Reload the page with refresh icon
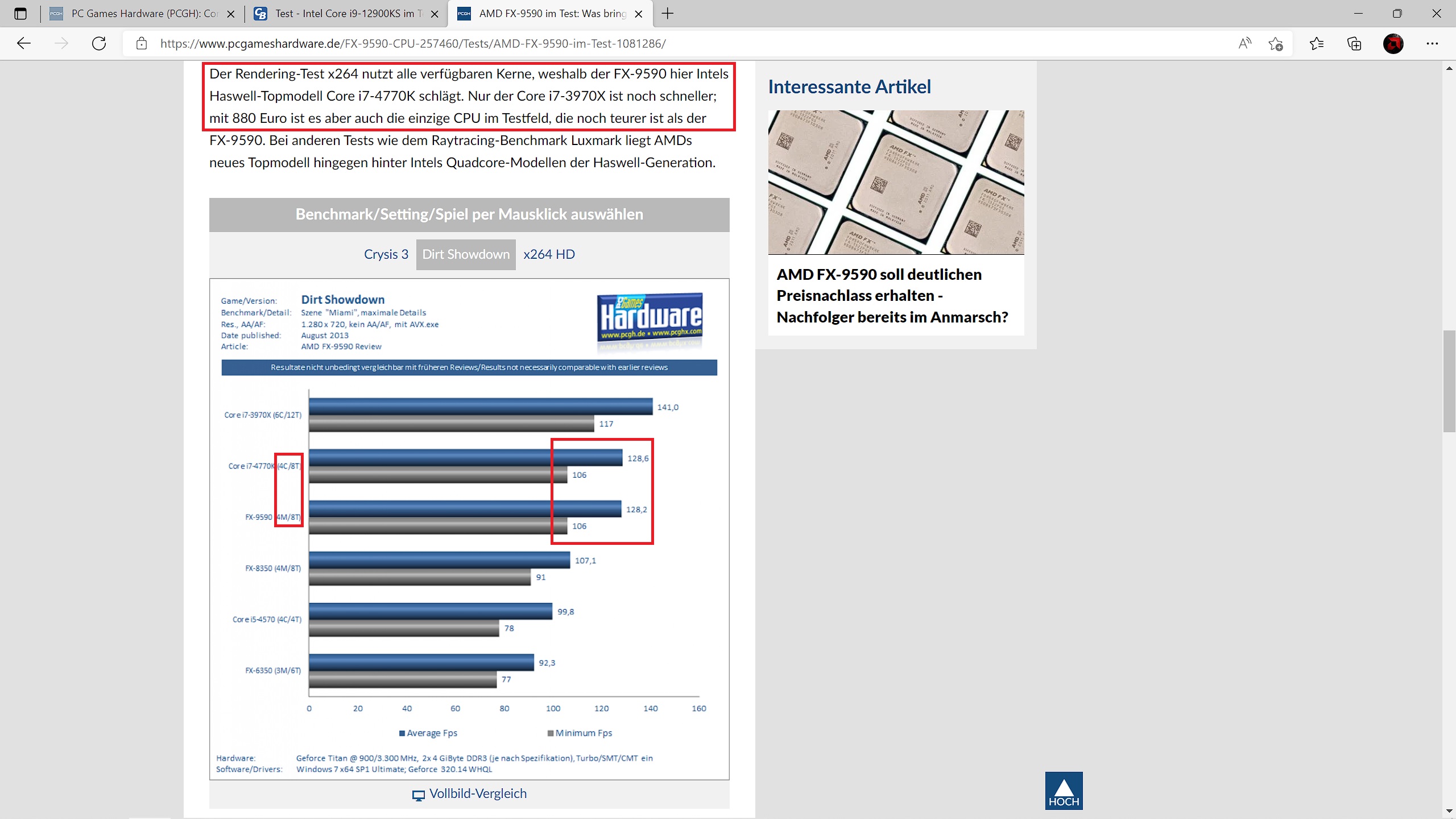1456x819 pixels. coord(99,43)
